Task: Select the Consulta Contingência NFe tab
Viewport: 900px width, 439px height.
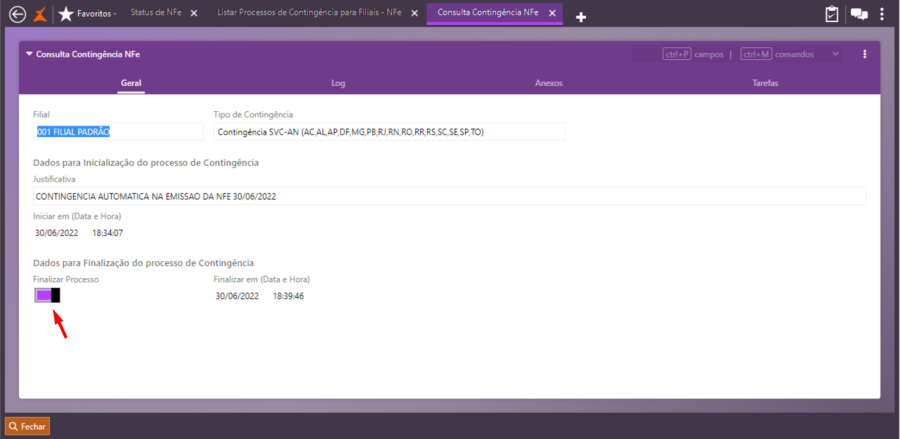Action: [487, 13]
